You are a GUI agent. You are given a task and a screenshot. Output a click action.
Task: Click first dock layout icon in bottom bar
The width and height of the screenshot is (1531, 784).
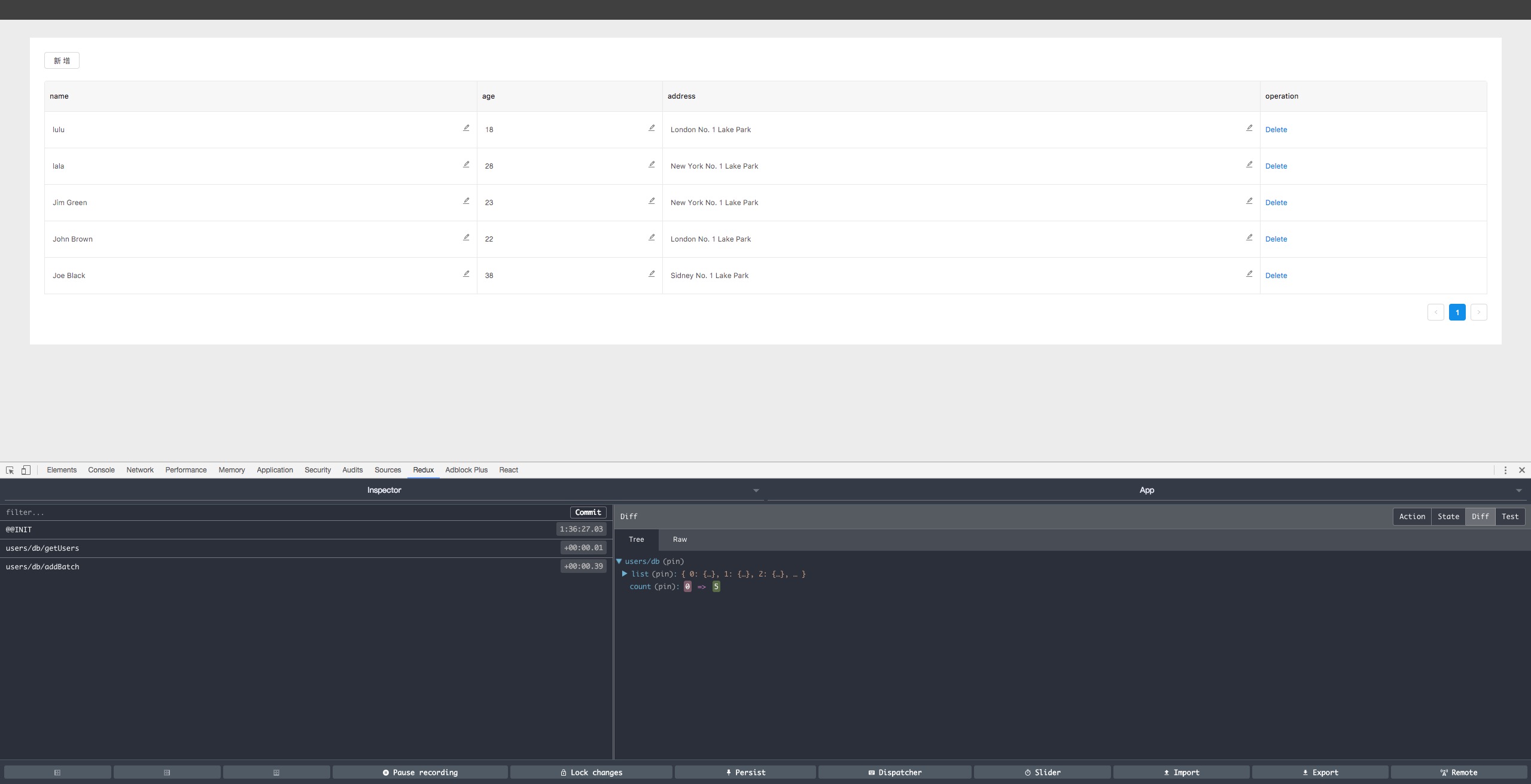tap(57, 773)
